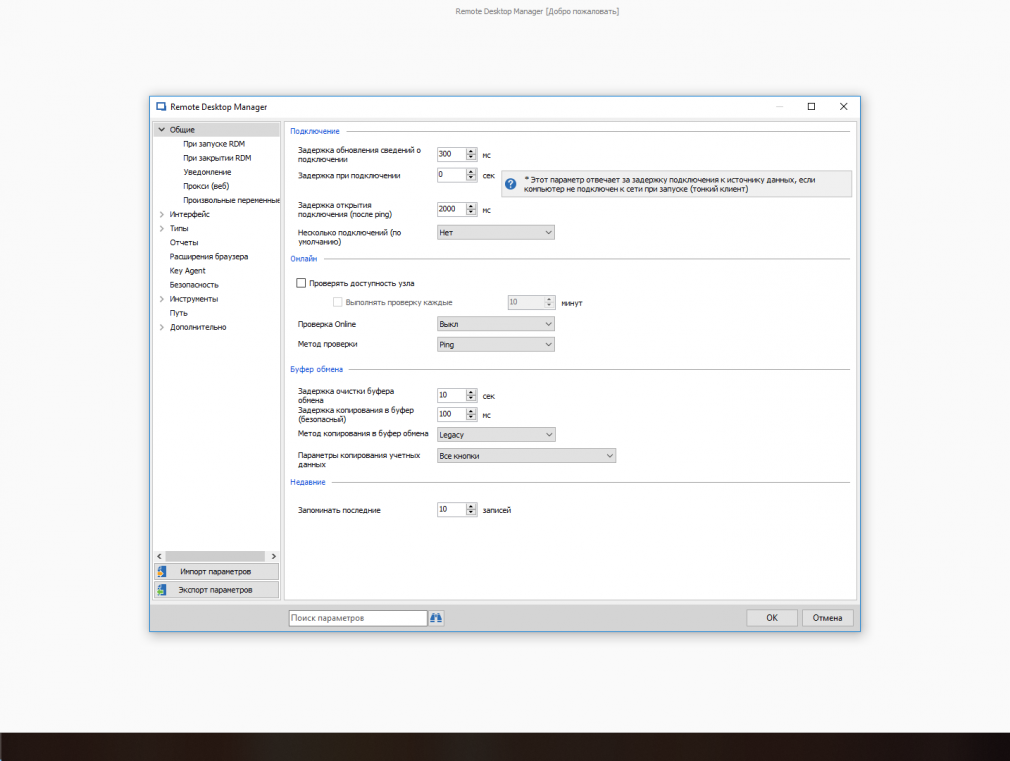Image resolution: width=1010 pixels, height=761 pixels.
Task: Select При запуске RDM in the tree
Action: pyautogui.click(x=214, y=144)
